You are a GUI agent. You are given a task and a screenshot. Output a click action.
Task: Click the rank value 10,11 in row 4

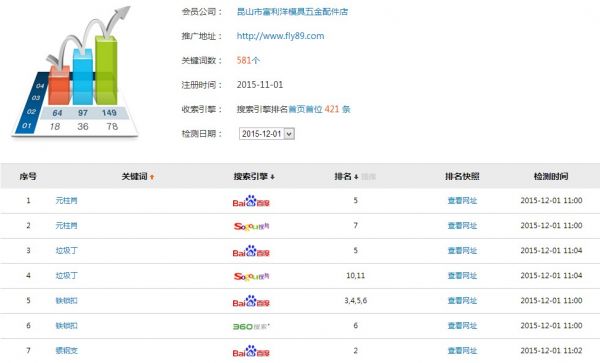tap(355, 275)
